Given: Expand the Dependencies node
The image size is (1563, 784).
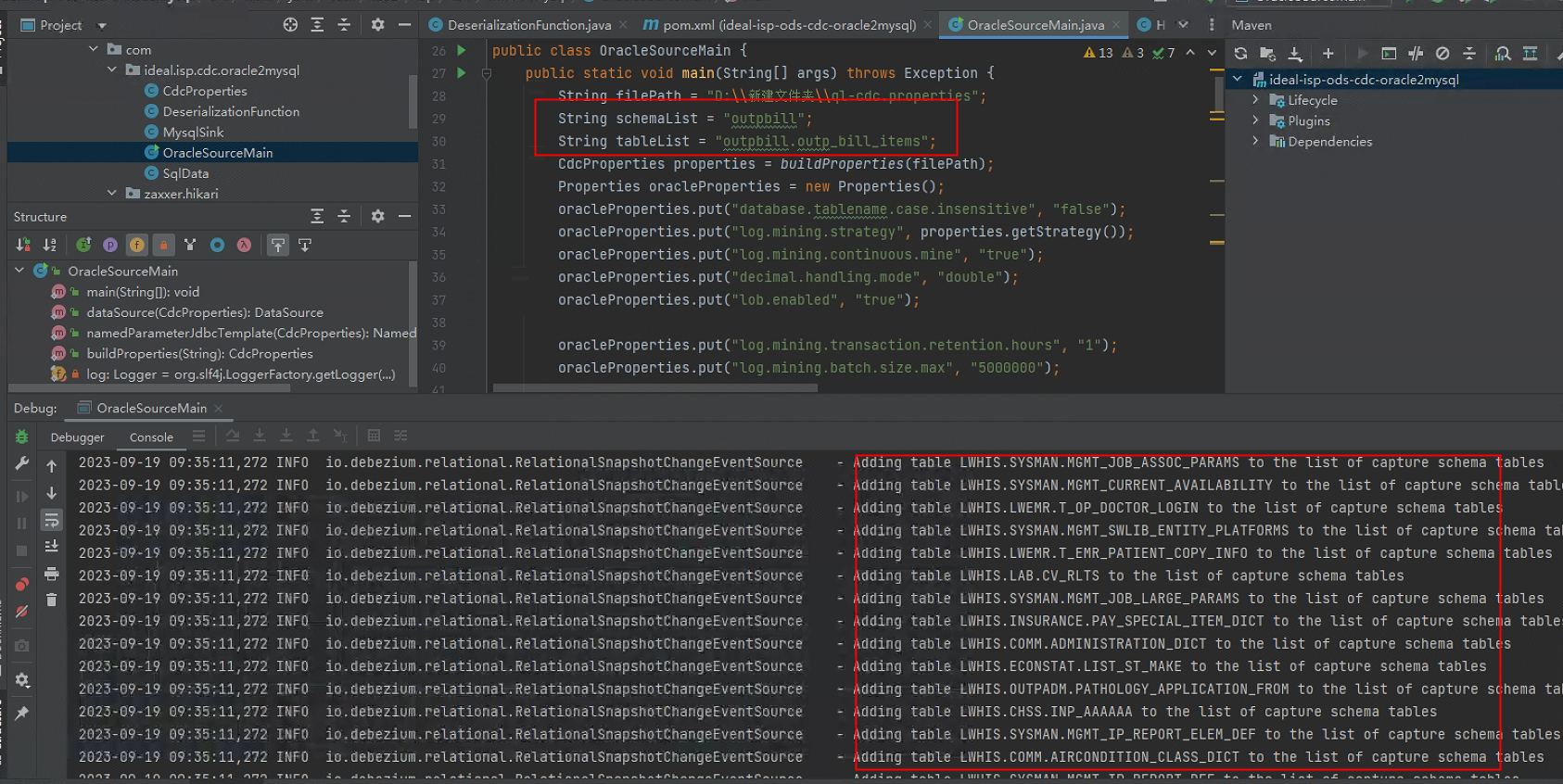Looking at the screenshot, I should click(1256, 141).
